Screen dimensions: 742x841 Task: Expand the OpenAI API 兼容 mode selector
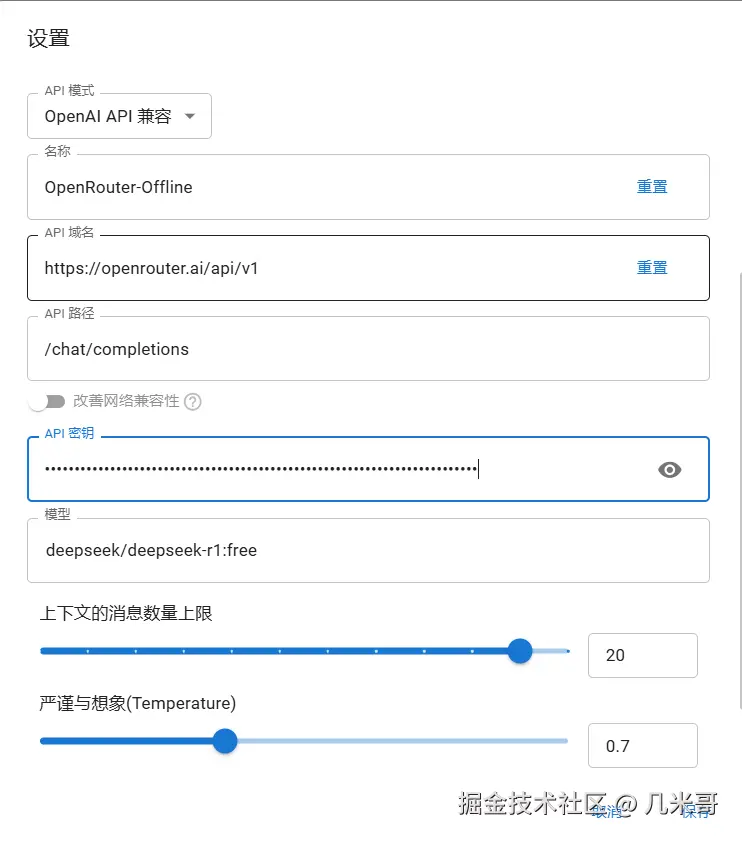coord(120,115)
